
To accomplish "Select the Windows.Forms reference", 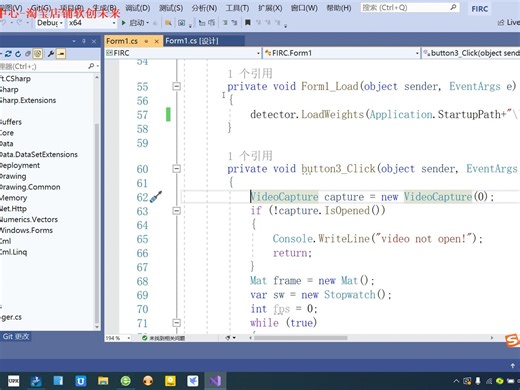I will pyautogui.click(x=26, y=230).
